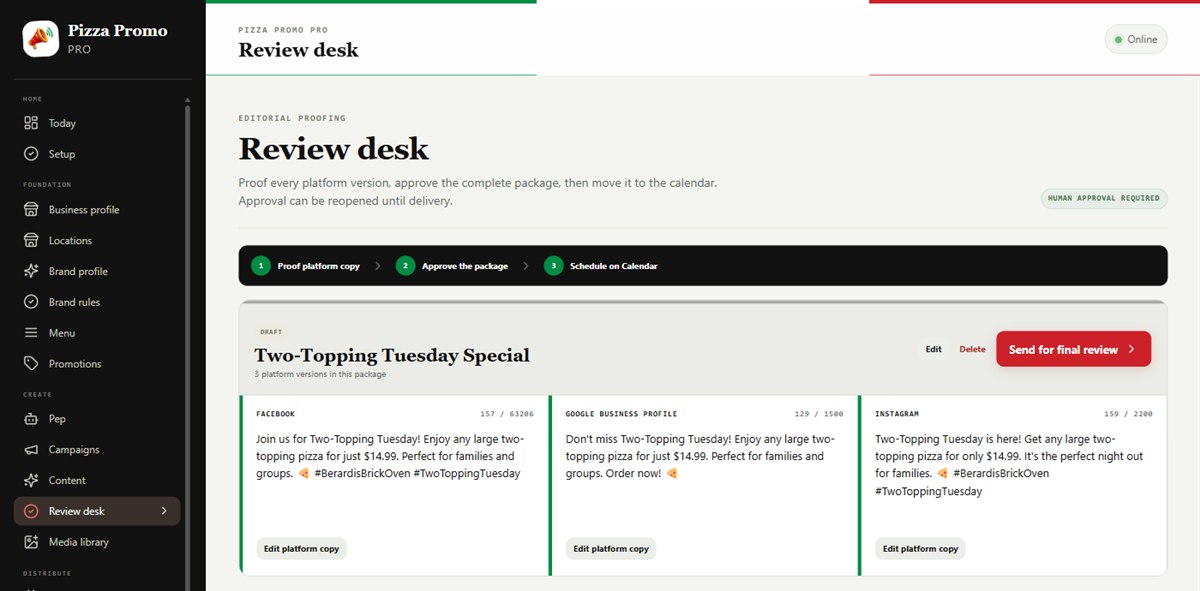
Task: Navigate to Brand profile
Action: [x=97, y=271]
